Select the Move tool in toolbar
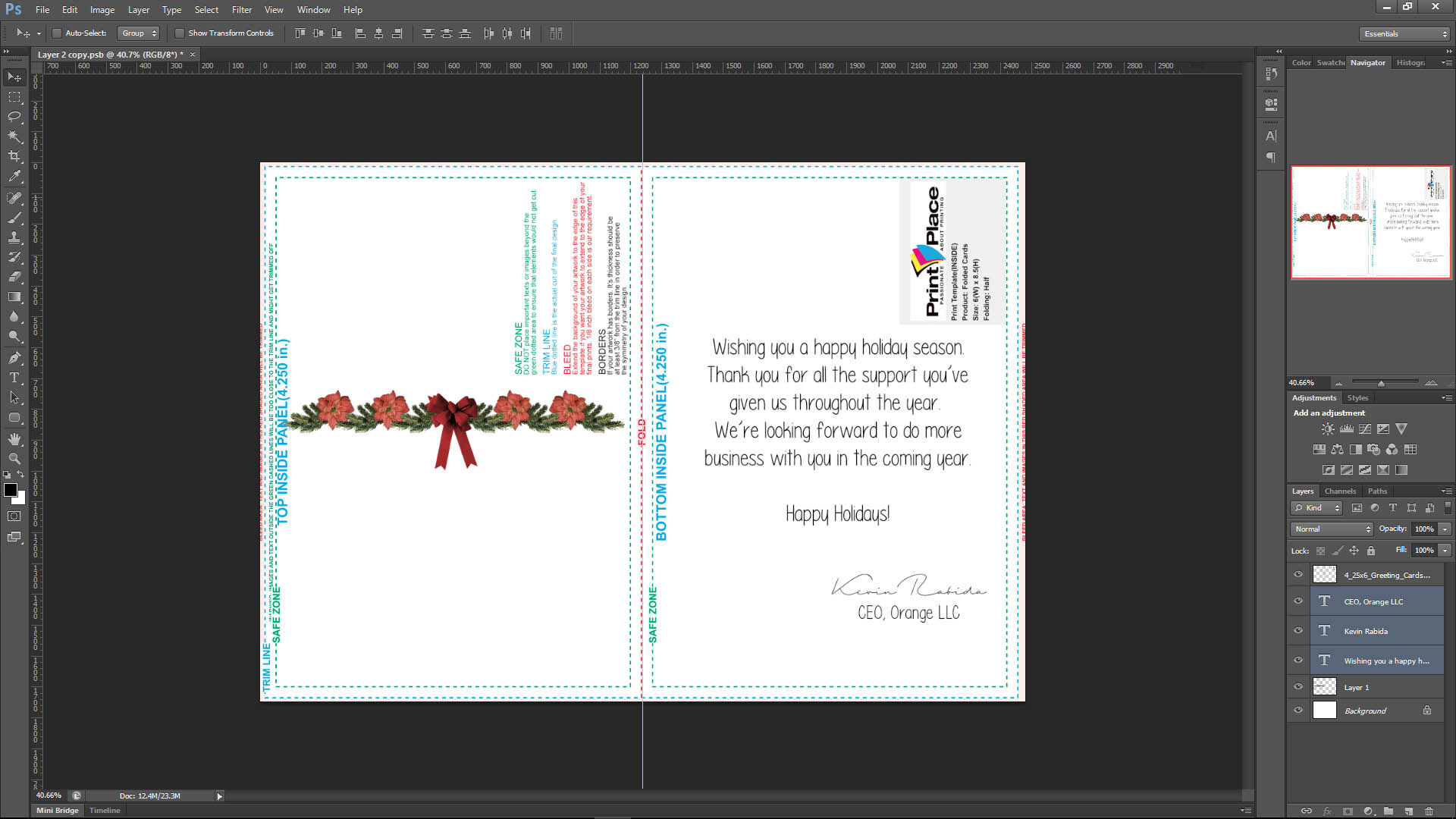The image size is (1456, 819). pyautogui.click(x=15, y=77)
